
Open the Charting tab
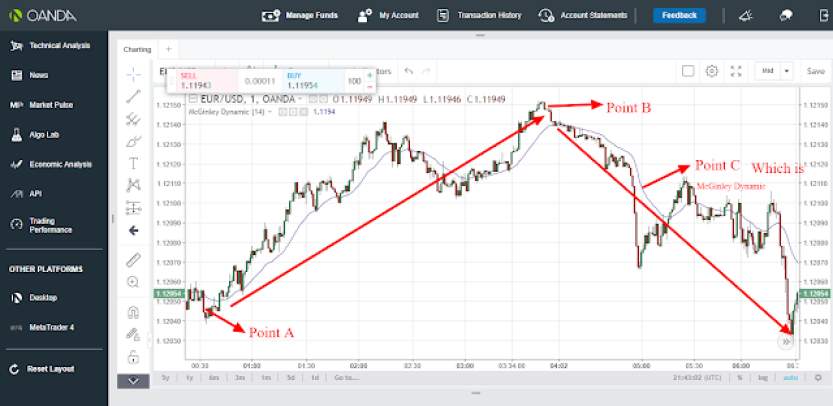point(137,49)
